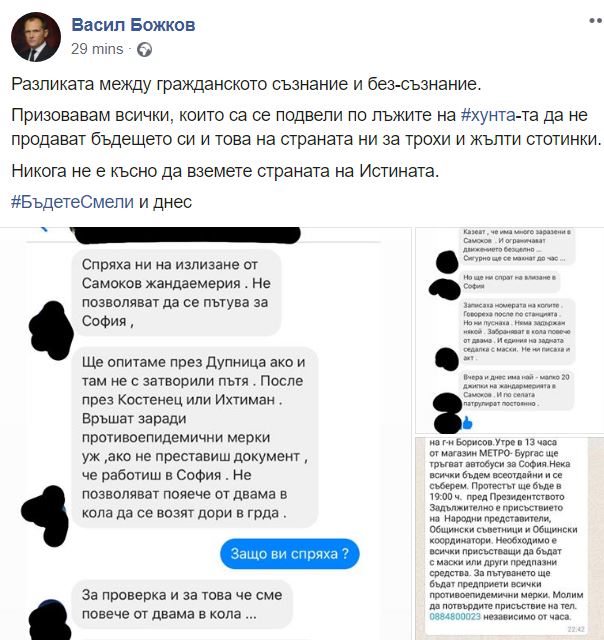Click the 'Ще опитаме през Дупница' message bubble
Viewport: 604px width, 640px height.
pyautogui.click(x=195, y=437)
